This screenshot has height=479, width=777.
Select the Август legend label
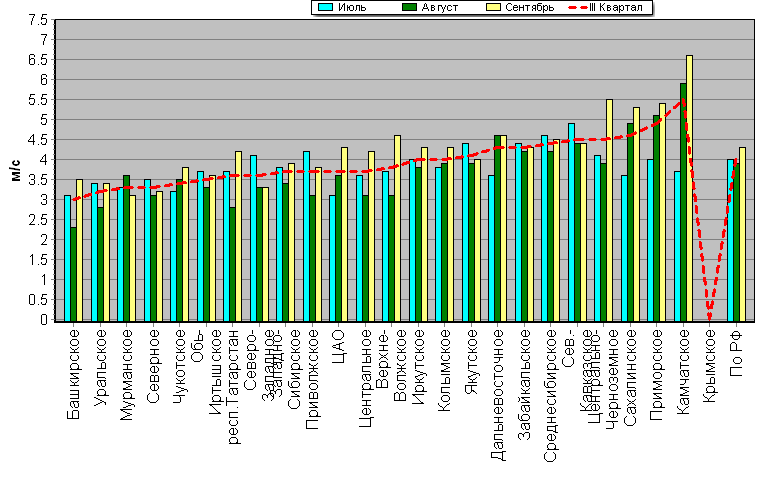pos(440,7)
